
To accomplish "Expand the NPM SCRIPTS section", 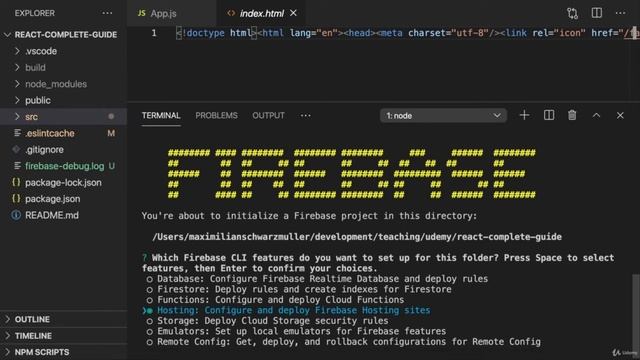I will 7,352.
